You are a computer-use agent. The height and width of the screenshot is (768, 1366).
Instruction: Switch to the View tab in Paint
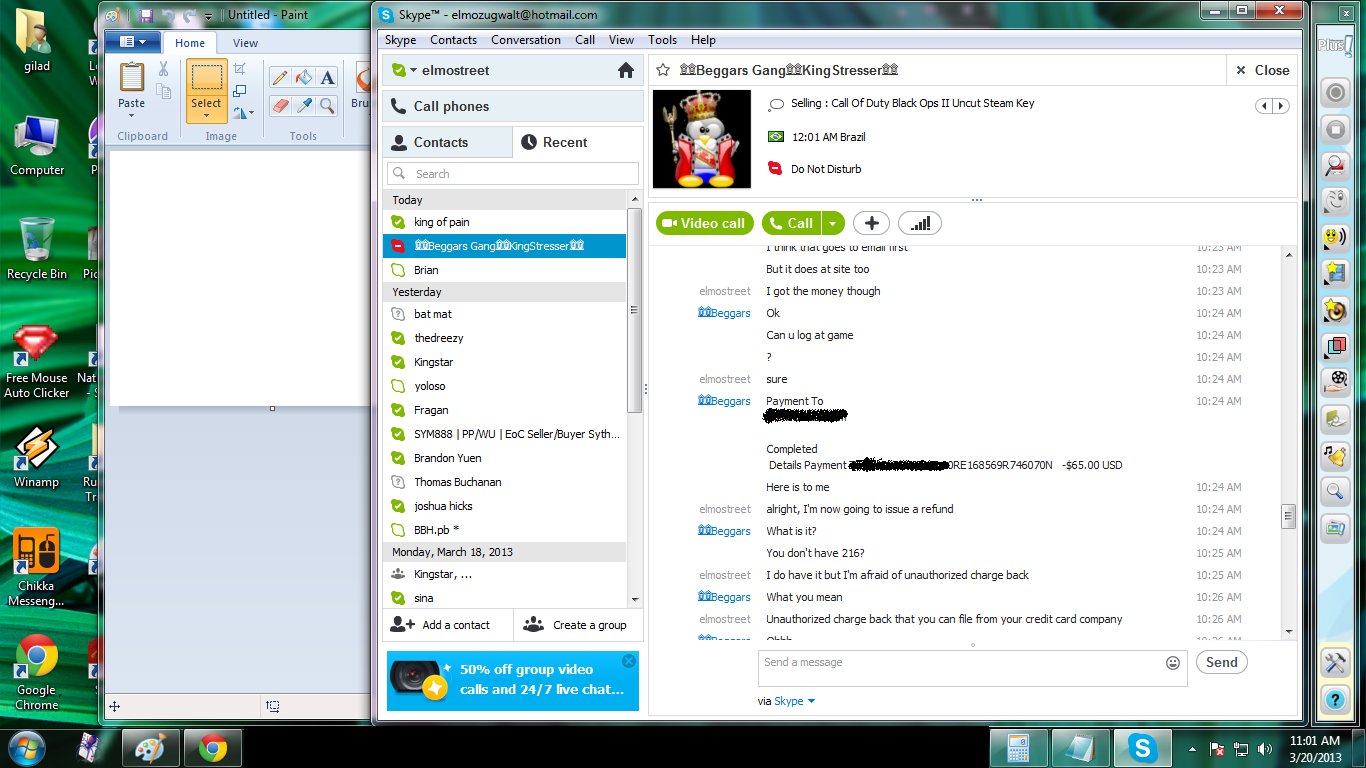tap(245, 43)
